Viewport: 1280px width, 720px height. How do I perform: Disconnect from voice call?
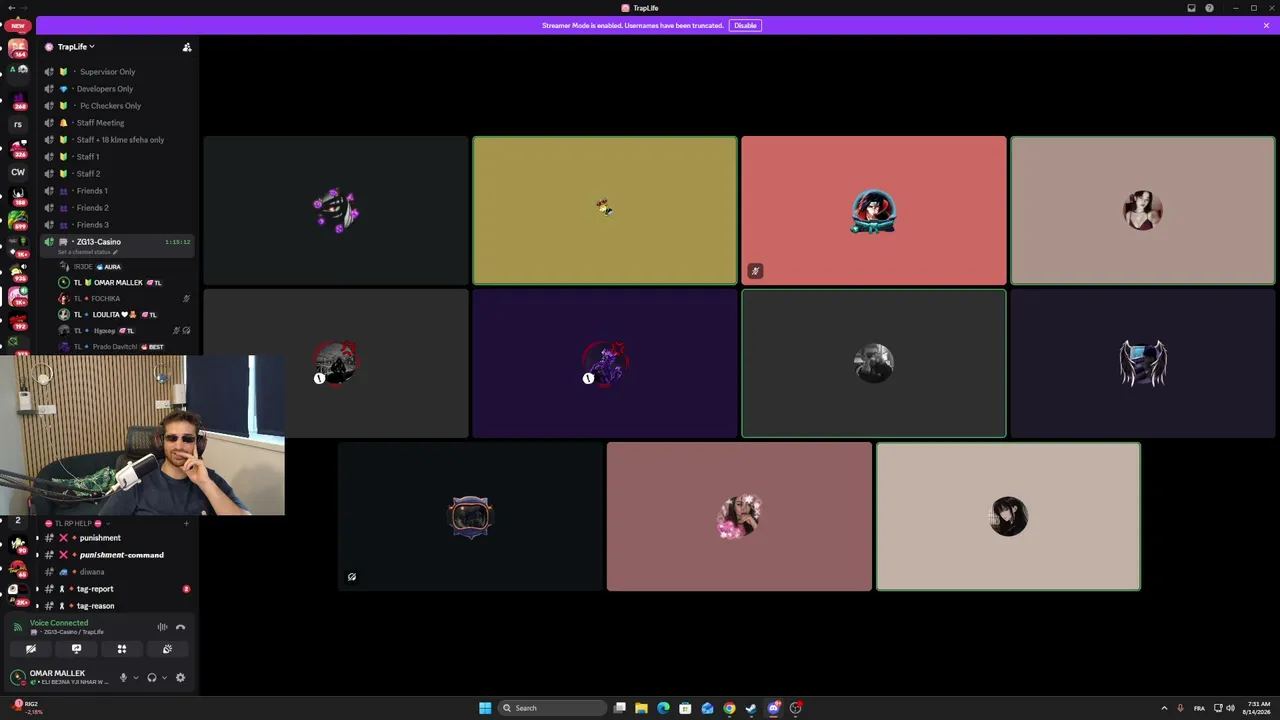(181, 627)
